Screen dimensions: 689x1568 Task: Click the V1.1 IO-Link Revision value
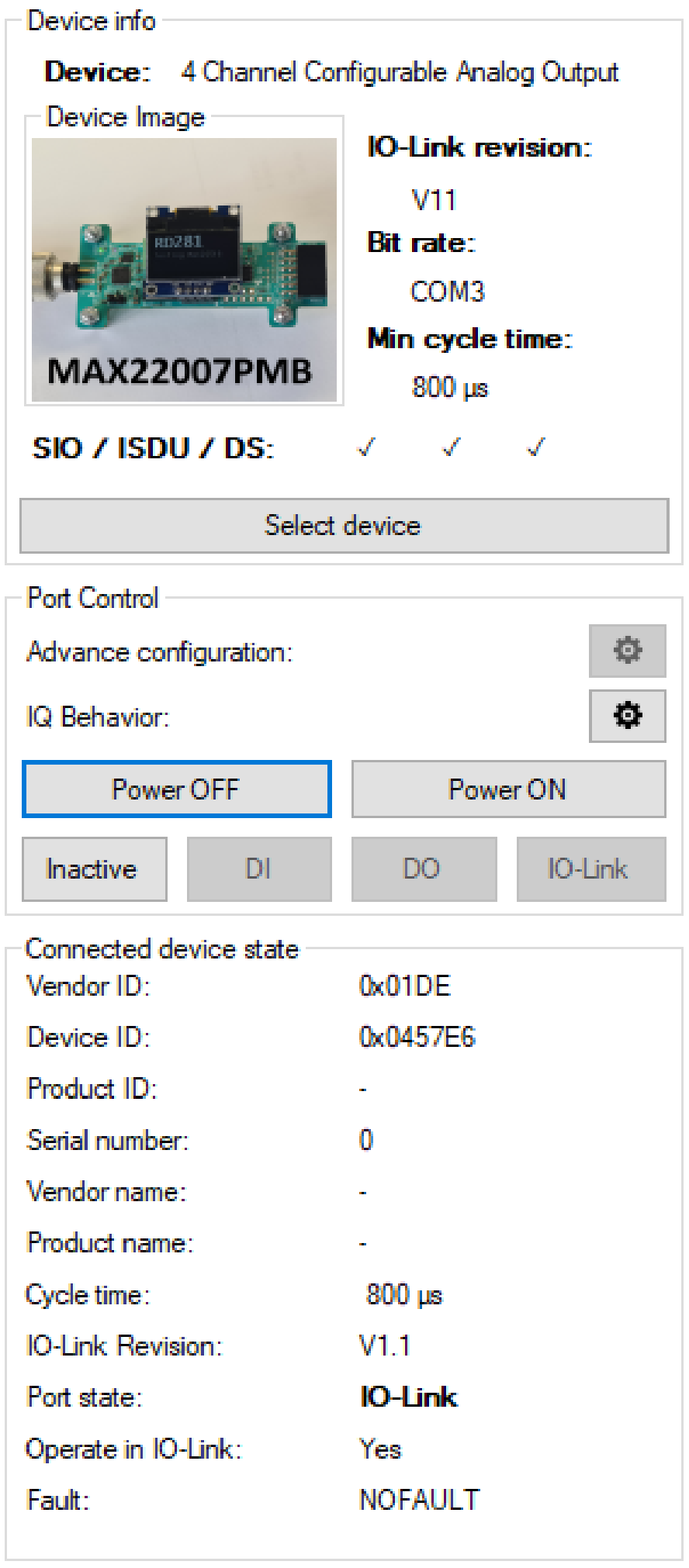coord(384,1345)
